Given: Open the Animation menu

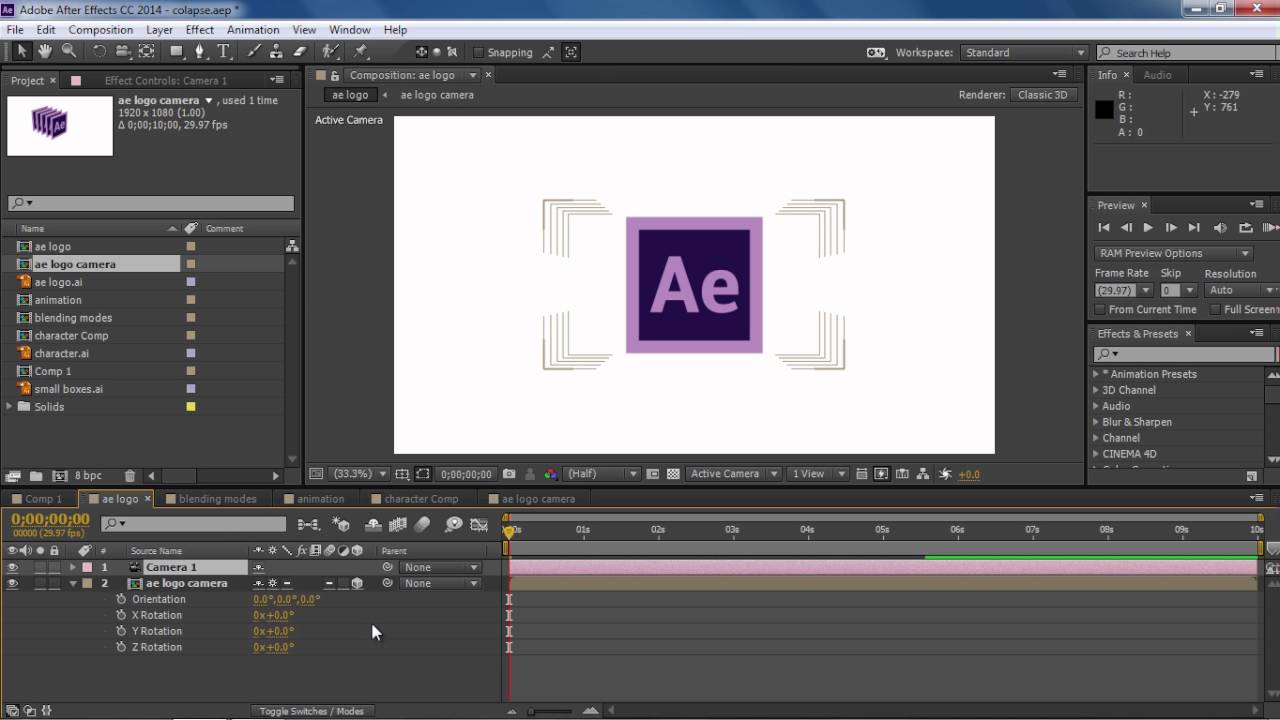Looking at the screenshot, I should click(x=253, y=30).
